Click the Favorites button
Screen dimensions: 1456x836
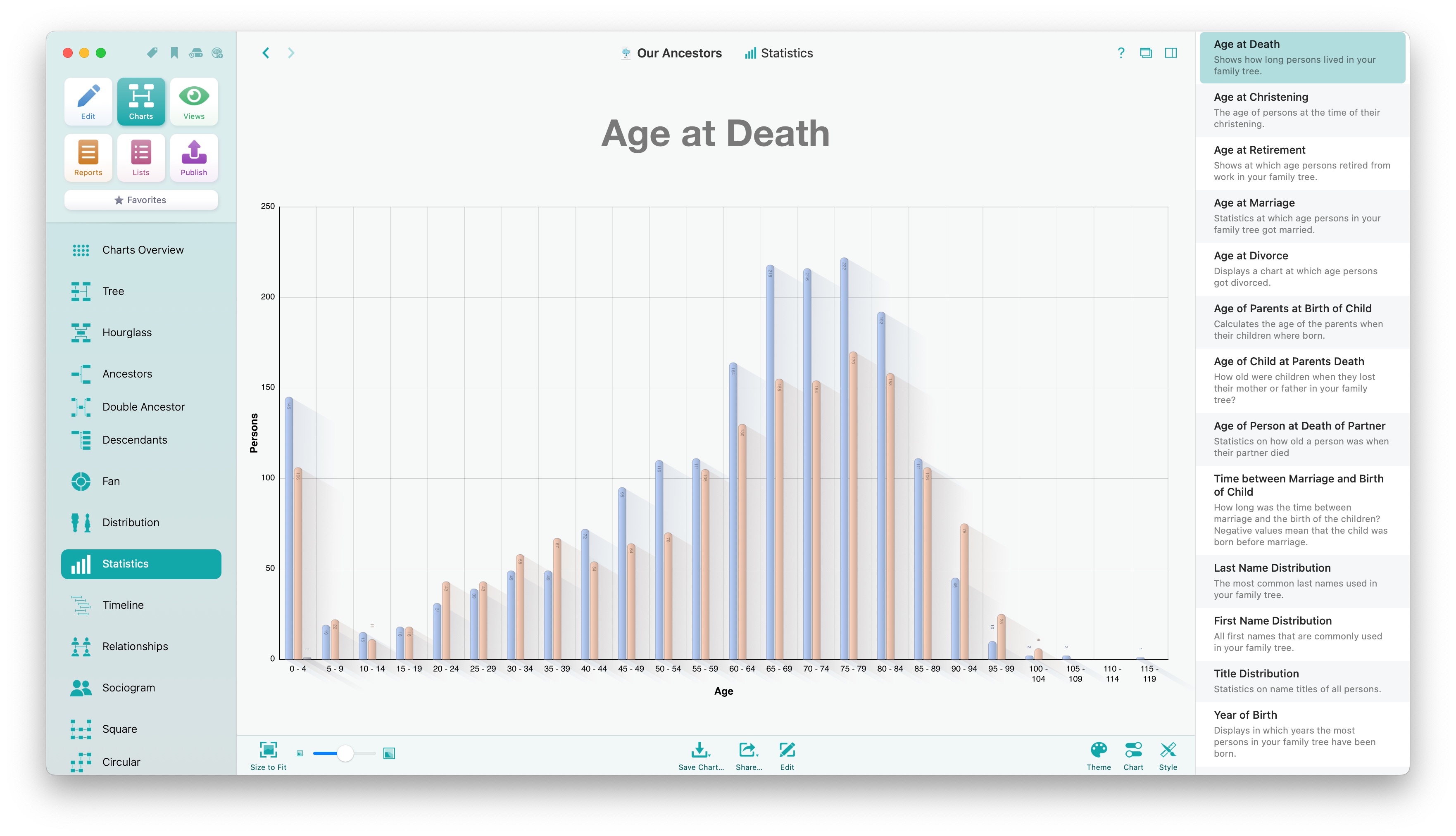(x=141, y=200)
